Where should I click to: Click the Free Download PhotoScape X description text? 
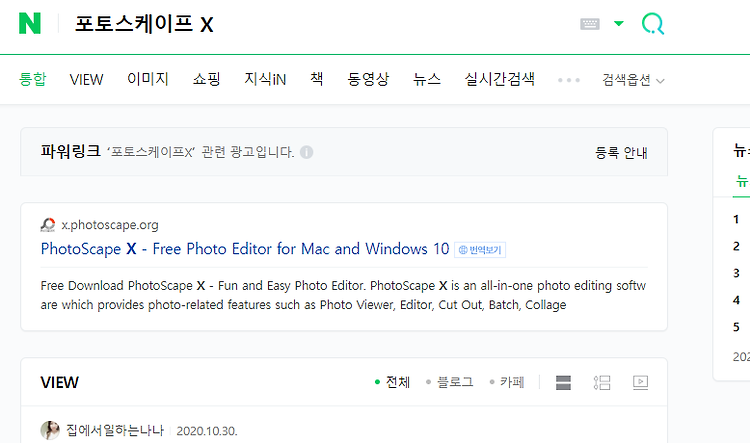pyautogui.click(x=343, y=295)
